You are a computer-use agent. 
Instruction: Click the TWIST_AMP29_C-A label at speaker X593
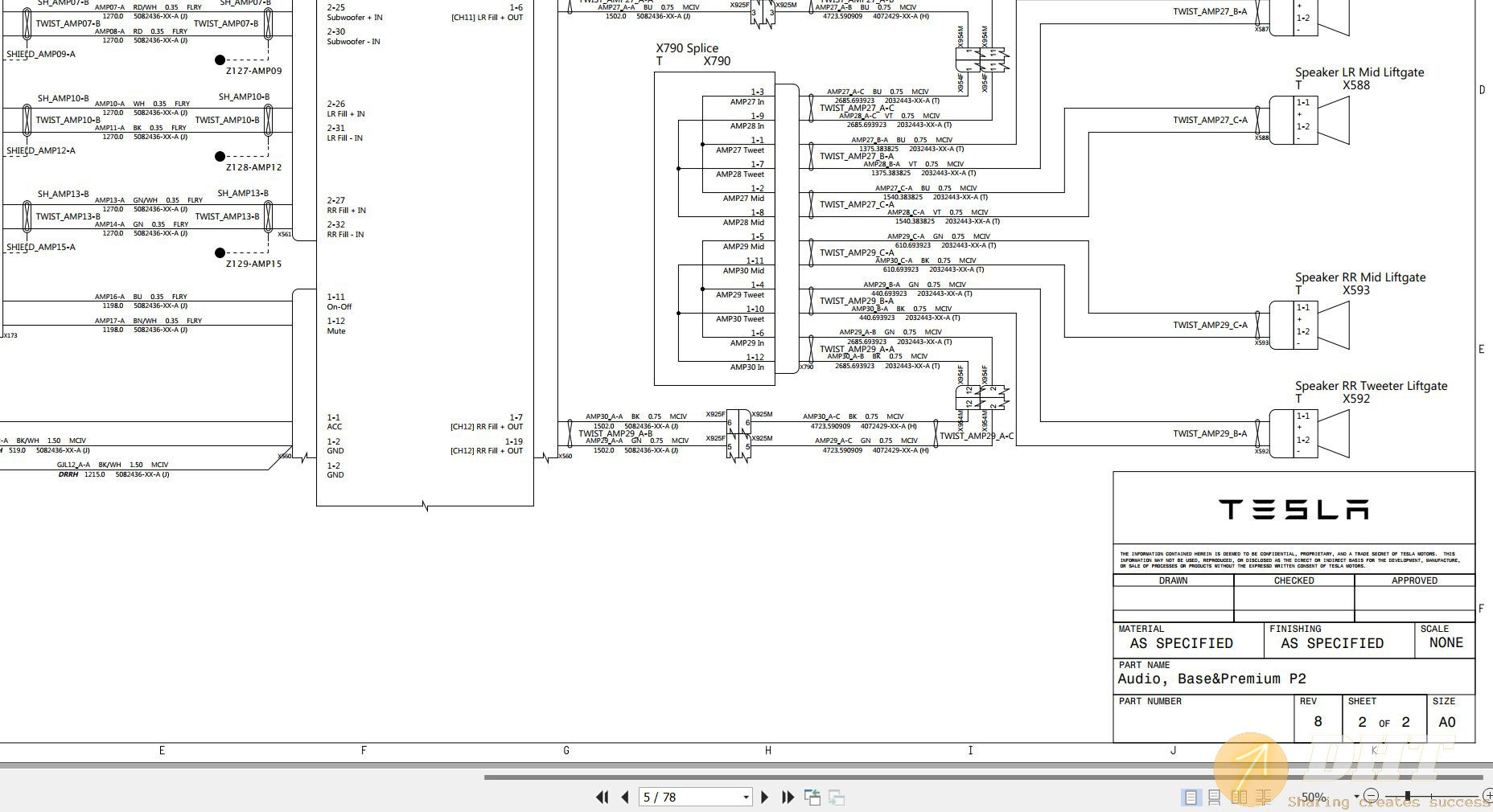(x=1210, y=325)
